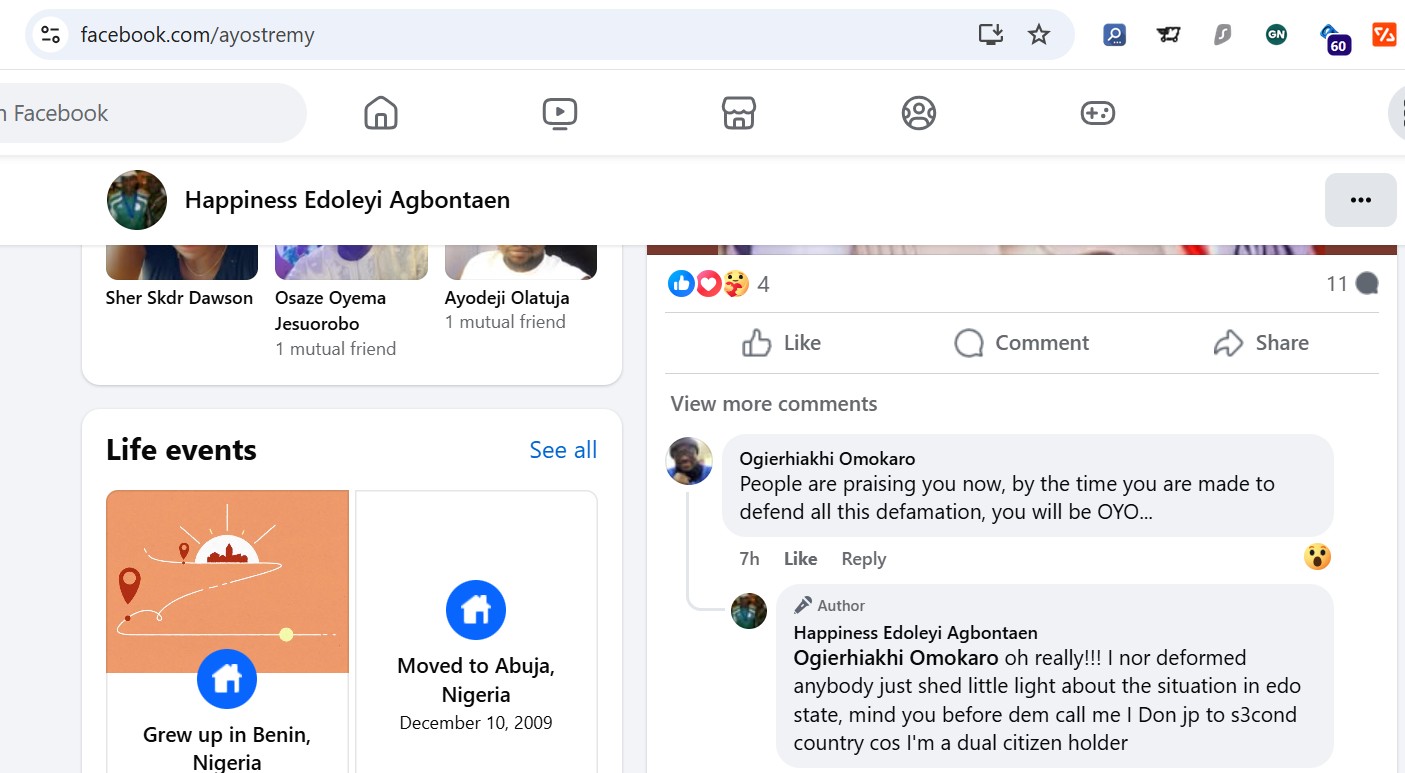Click in the Facebook search field
The height and width of the screenshot is (773, 1405).
(x=150, y=113)
